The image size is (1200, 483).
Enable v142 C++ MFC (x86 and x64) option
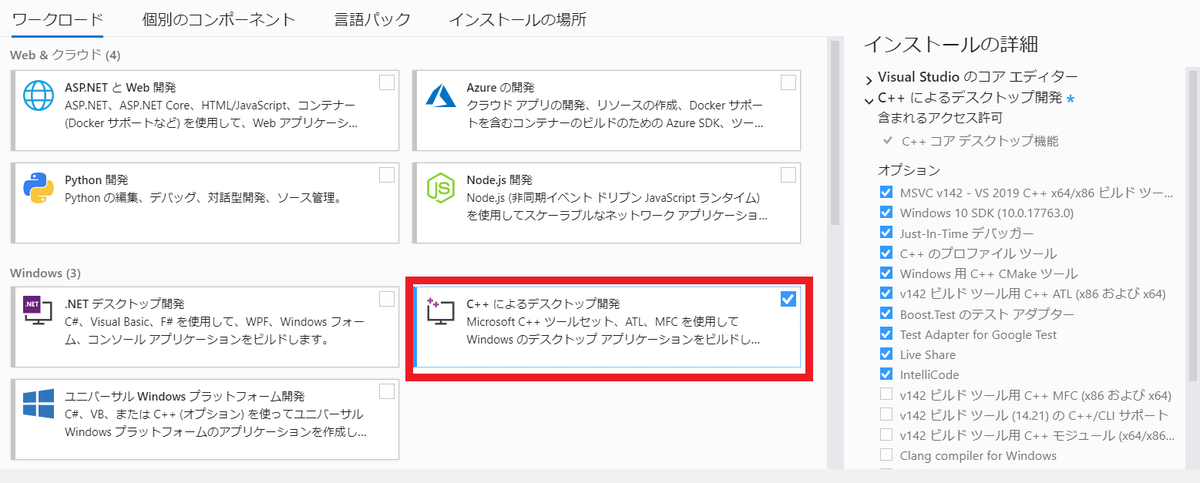click(x=886, y=394)
